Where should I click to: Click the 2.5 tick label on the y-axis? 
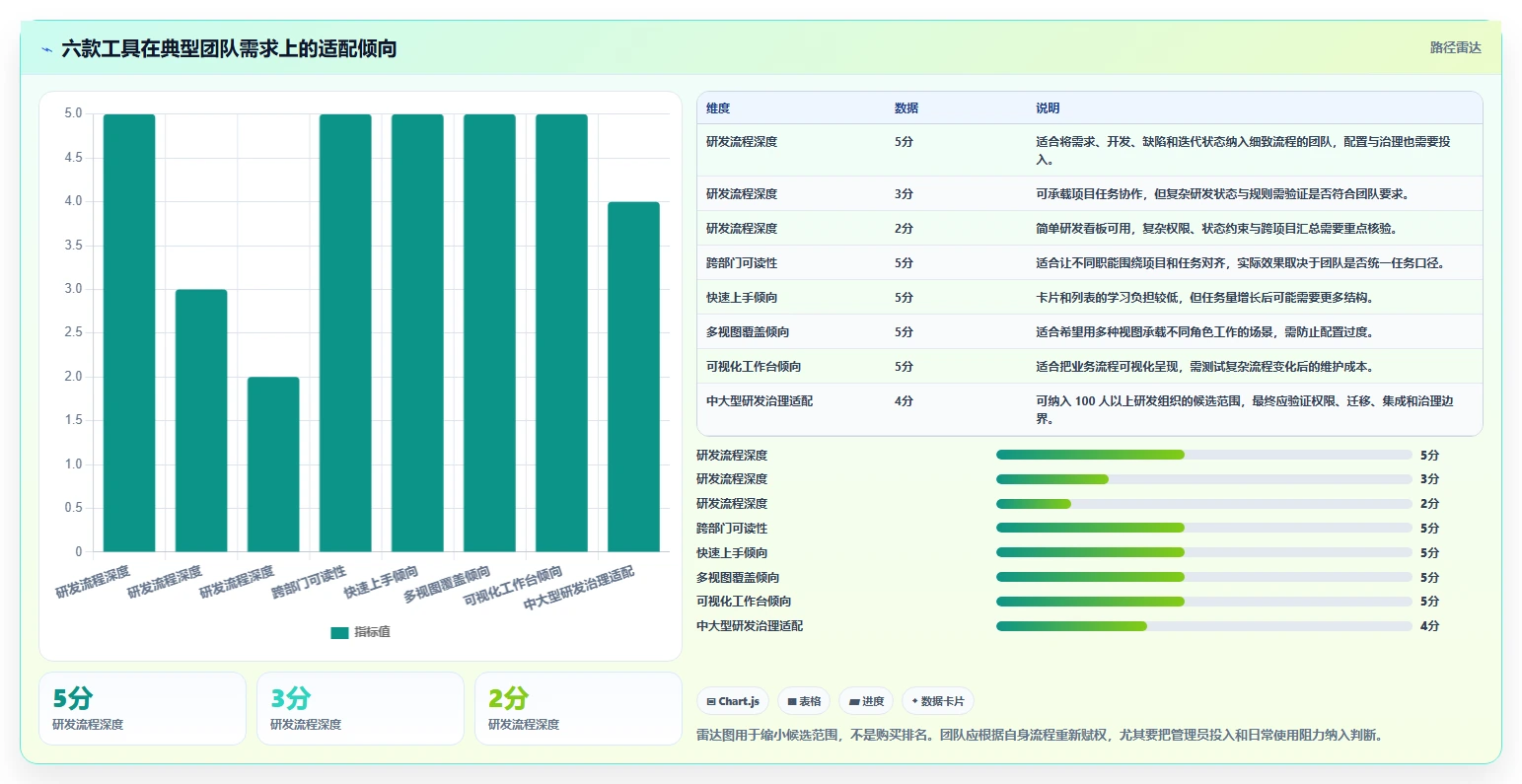pos(74,332)
